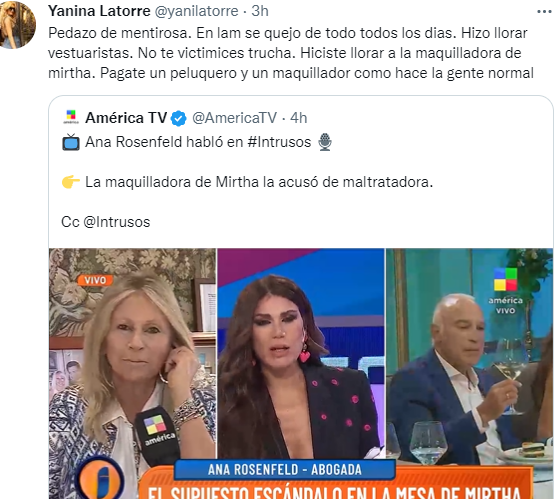This screenshot has height=499, width=554.
Task: Open the 4h quoted tweet timestamp
Action: point(299,118)
